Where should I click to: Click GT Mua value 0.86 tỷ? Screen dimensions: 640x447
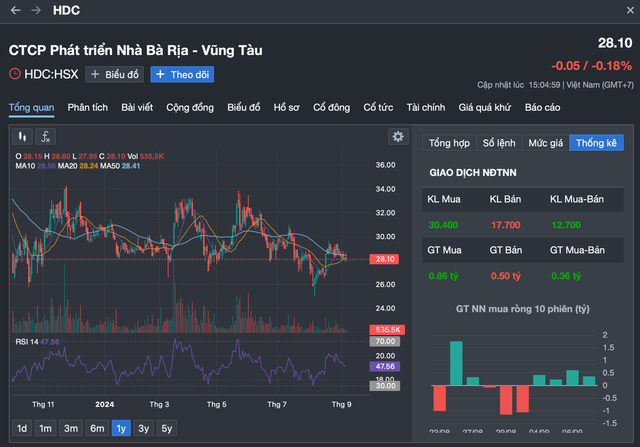click(x=444, y=276)
